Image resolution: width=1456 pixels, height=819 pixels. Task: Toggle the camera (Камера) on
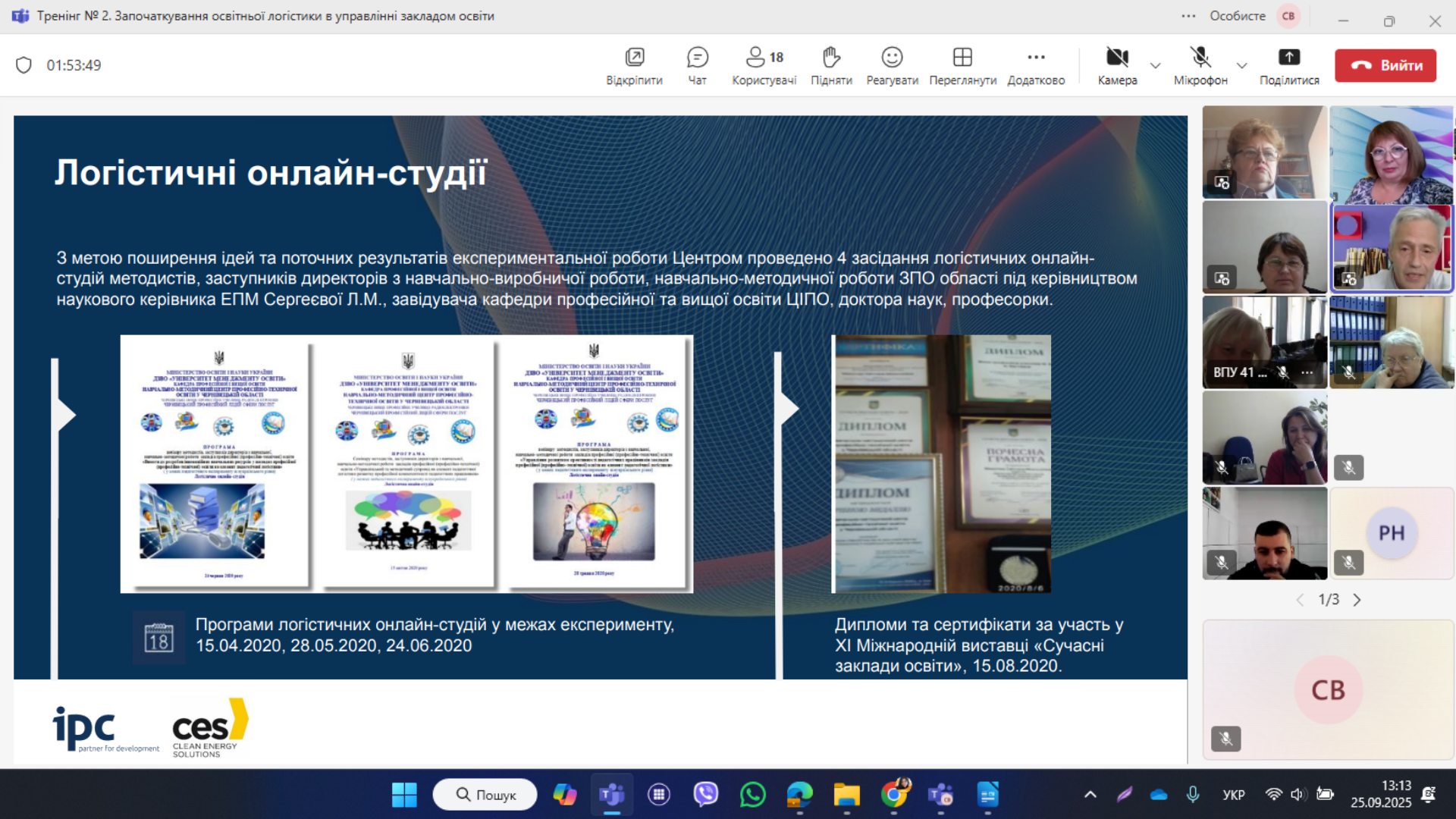(x=1117, y=65)
